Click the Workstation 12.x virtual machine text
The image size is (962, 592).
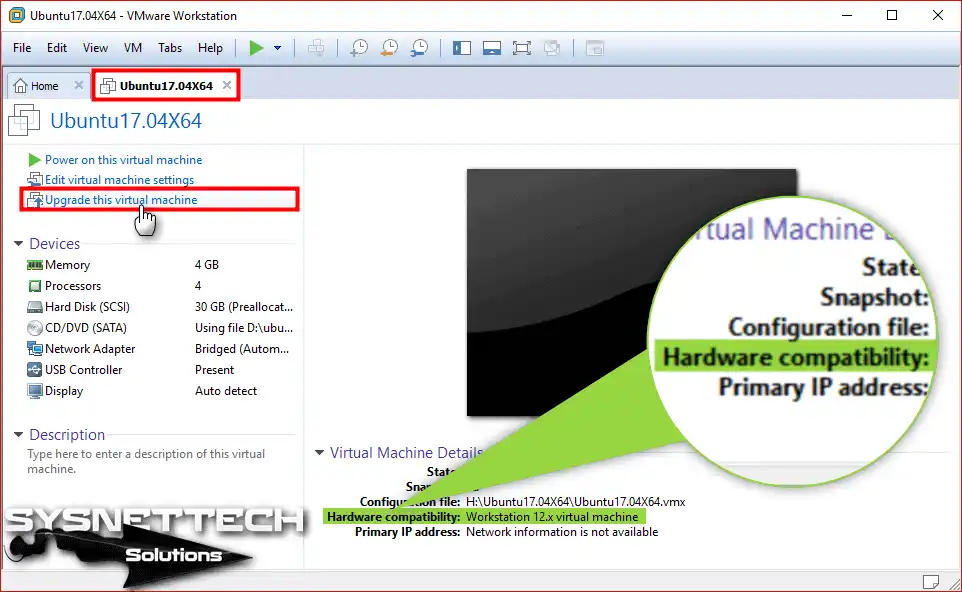tap(552, 517)
